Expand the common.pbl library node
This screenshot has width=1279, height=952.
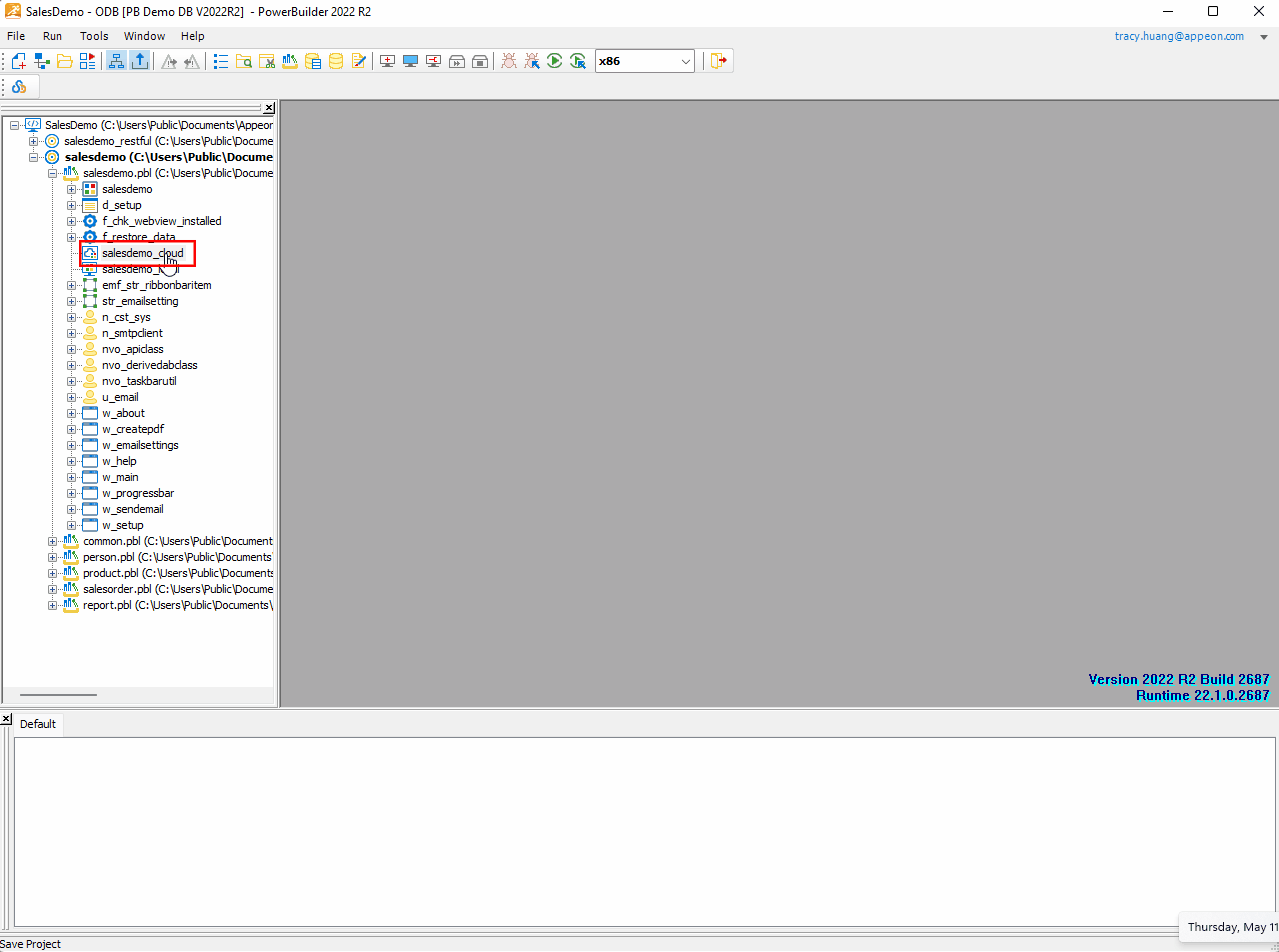[x=53, y=541]
